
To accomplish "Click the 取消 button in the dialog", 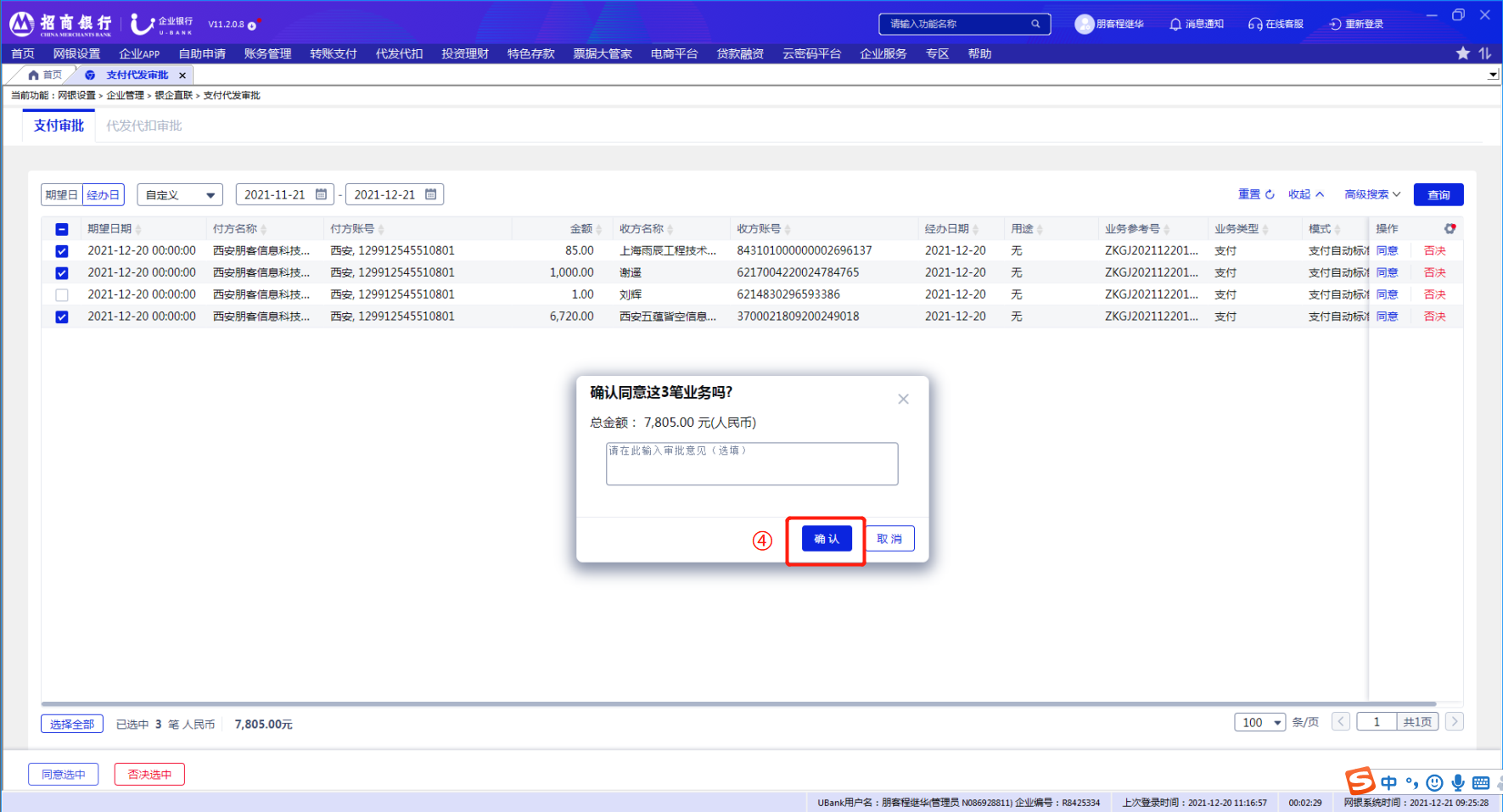I will click(x=889, y=539).
